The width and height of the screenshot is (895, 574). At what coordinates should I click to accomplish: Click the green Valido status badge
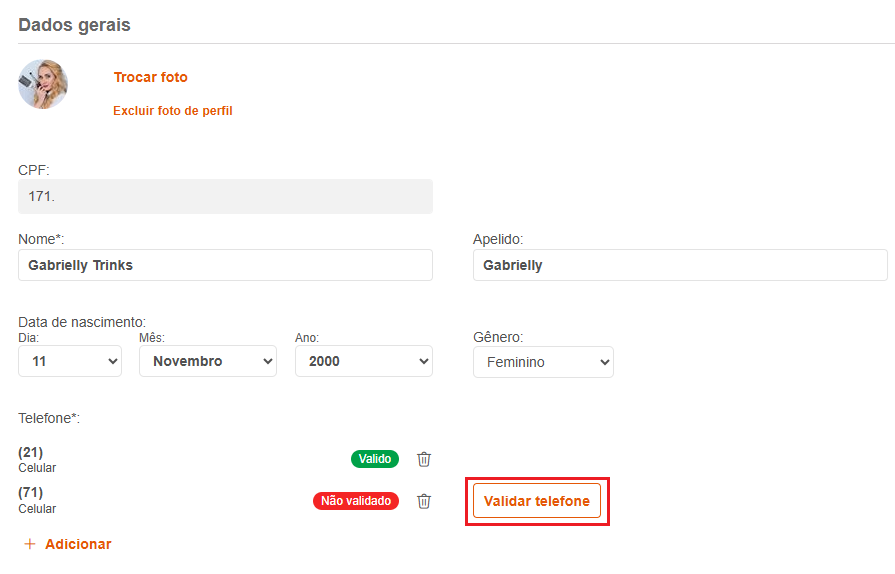pos(375,459)
